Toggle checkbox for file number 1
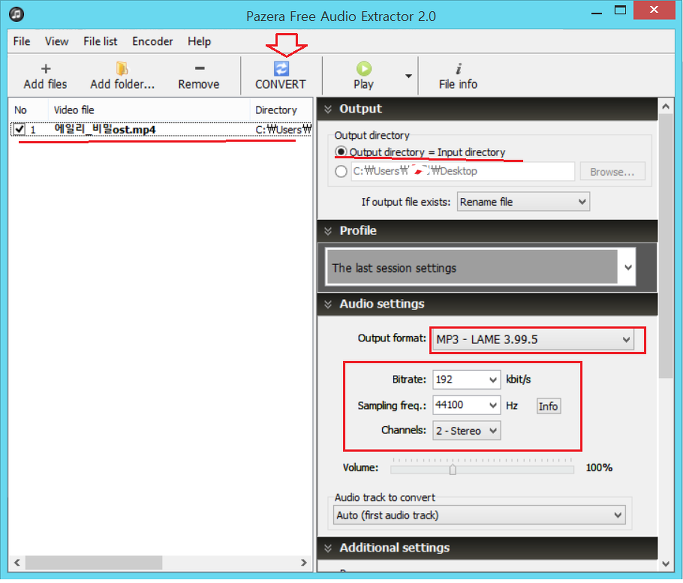 click(x=19, y=129)
